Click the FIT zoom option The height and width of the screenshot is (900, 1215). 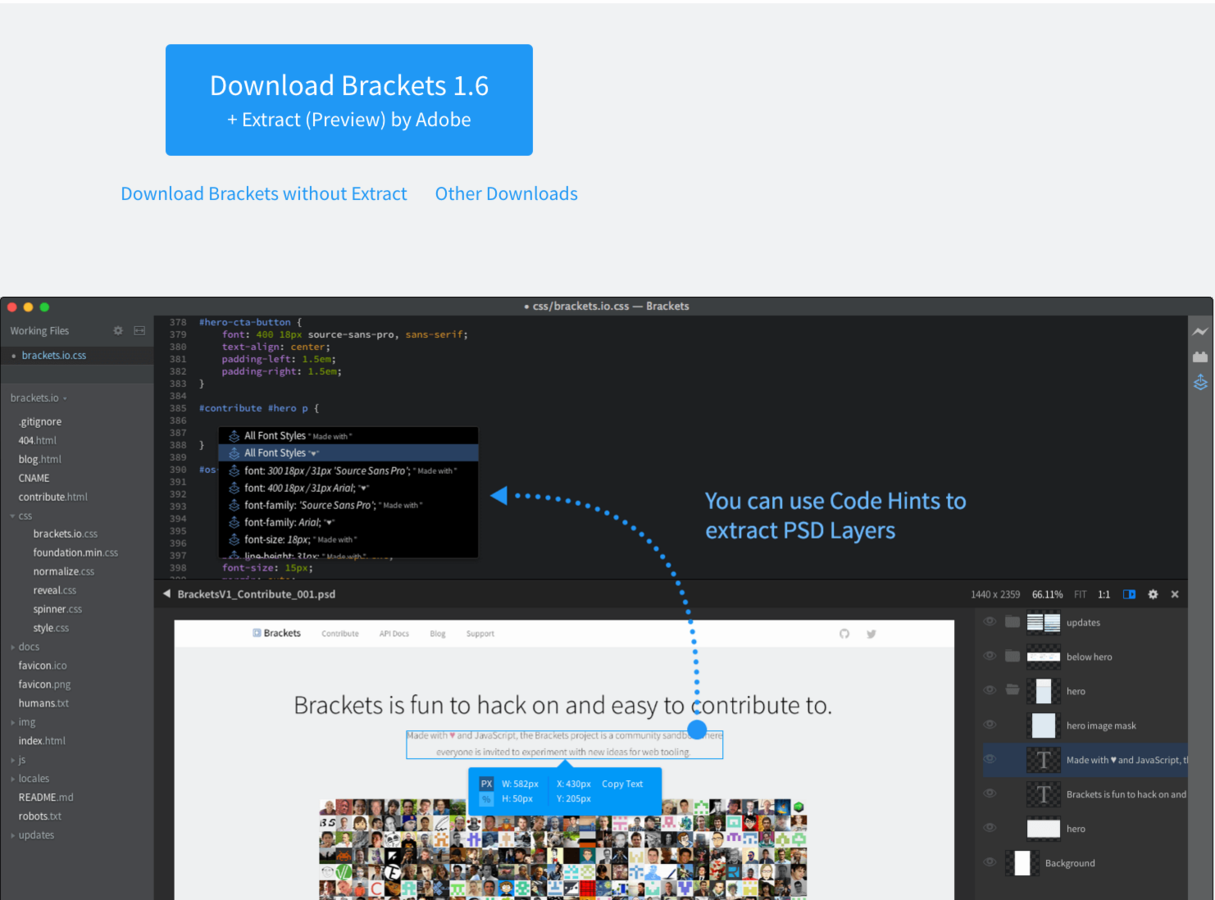pos(1080,594)
